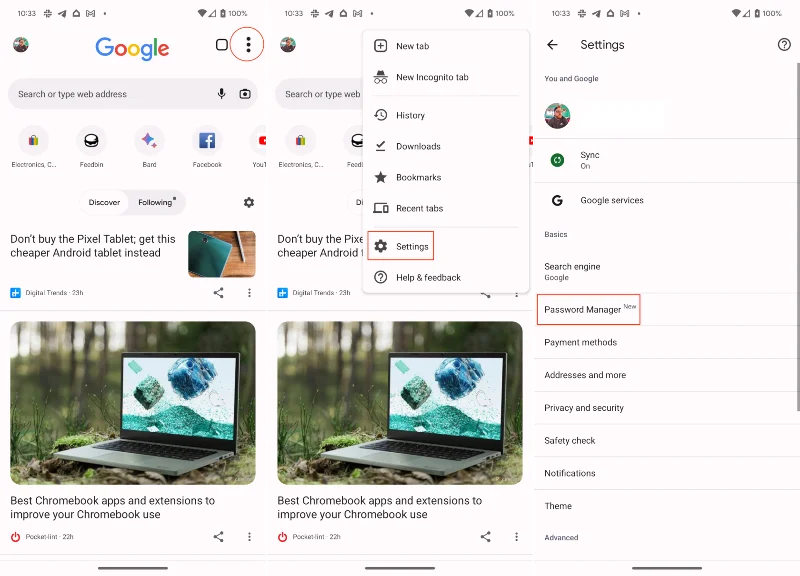Image resolution: width=800 pixels, height=576 pixels.
Task: Select New tab from the menu
Action: click(x=446, y=46)
